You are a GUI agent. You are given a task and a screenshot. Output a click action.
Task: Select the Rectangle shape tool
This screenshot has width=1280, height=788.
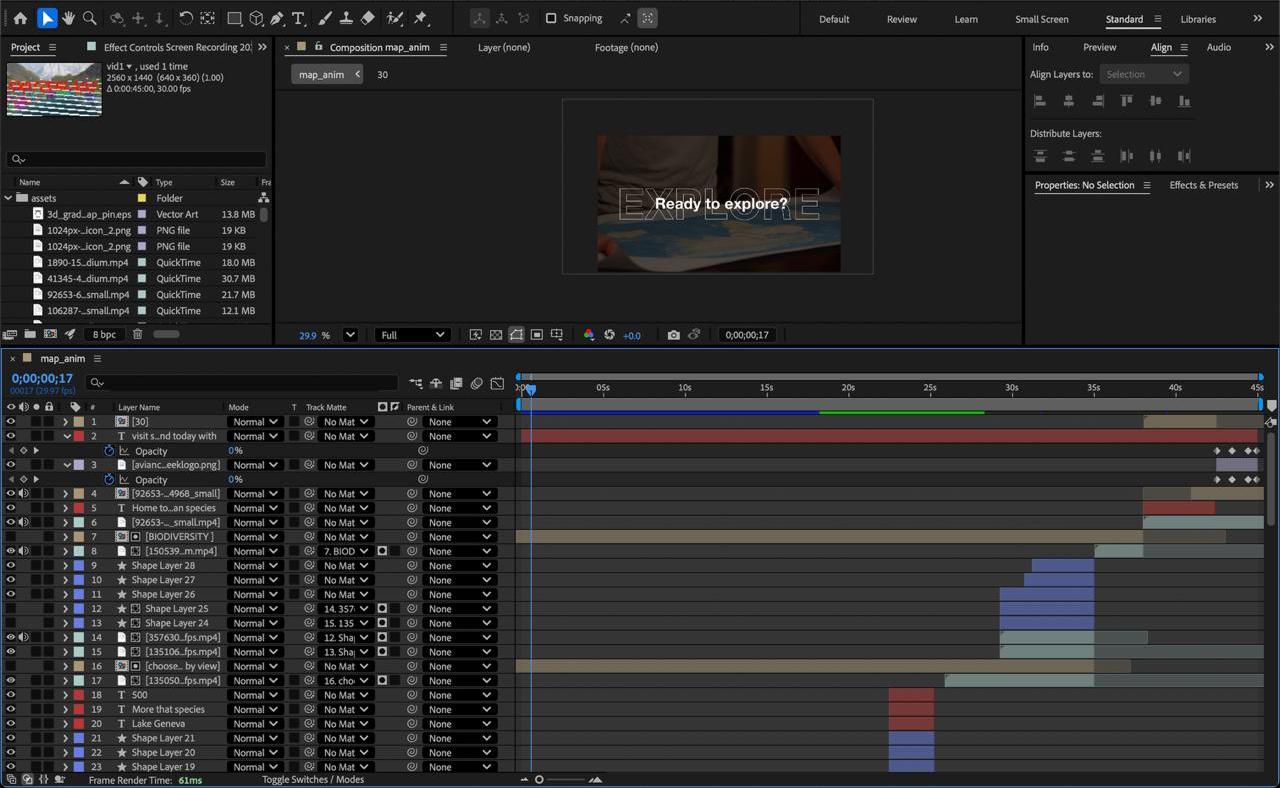click(x=234, y=18)
